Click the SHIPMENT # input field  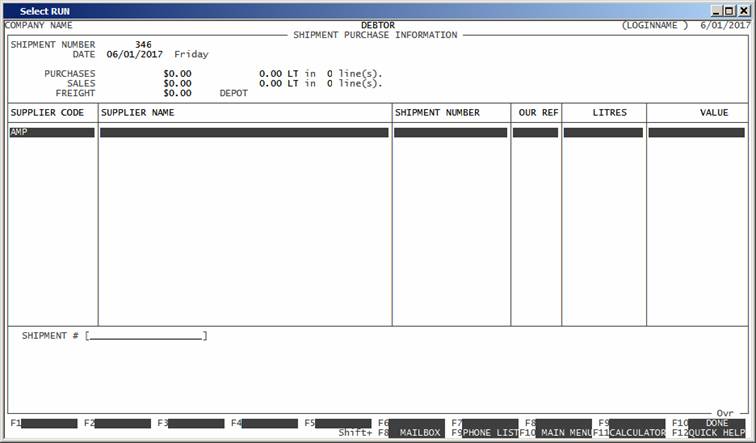tap(147, 336)
